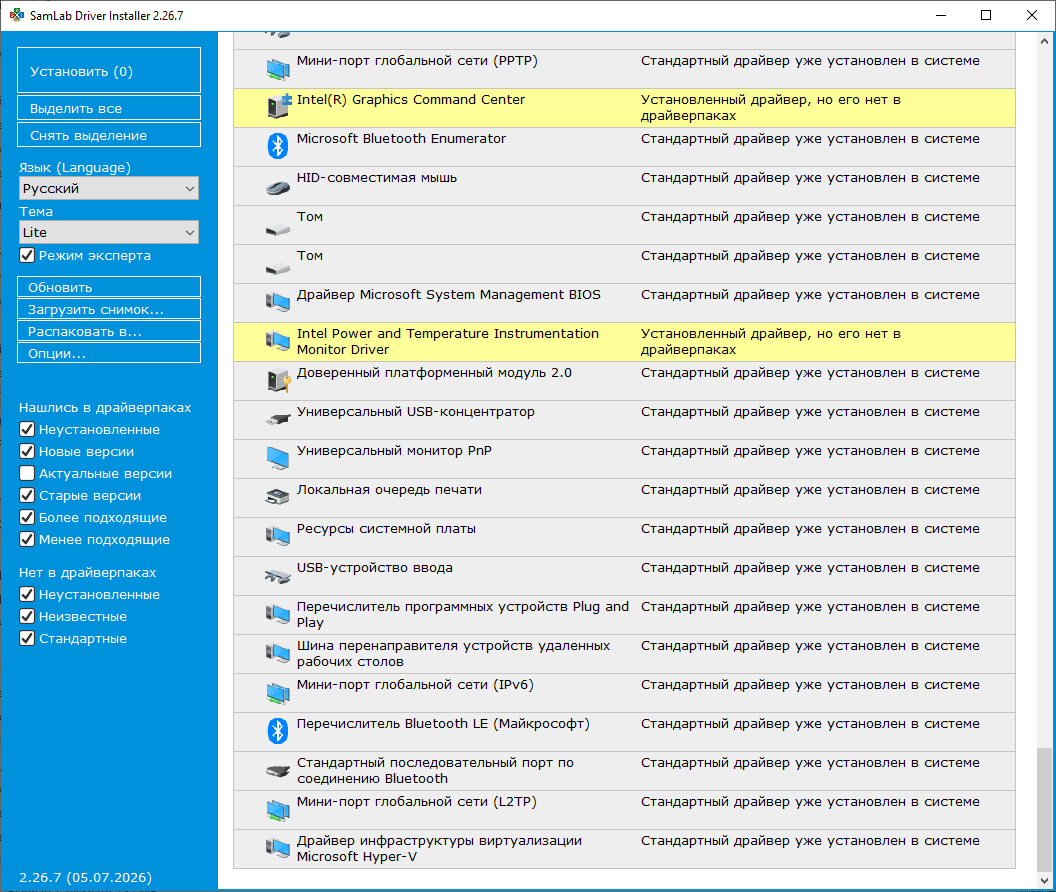Toggle the Более подходящие checkbox

click(x=27, y=517)
